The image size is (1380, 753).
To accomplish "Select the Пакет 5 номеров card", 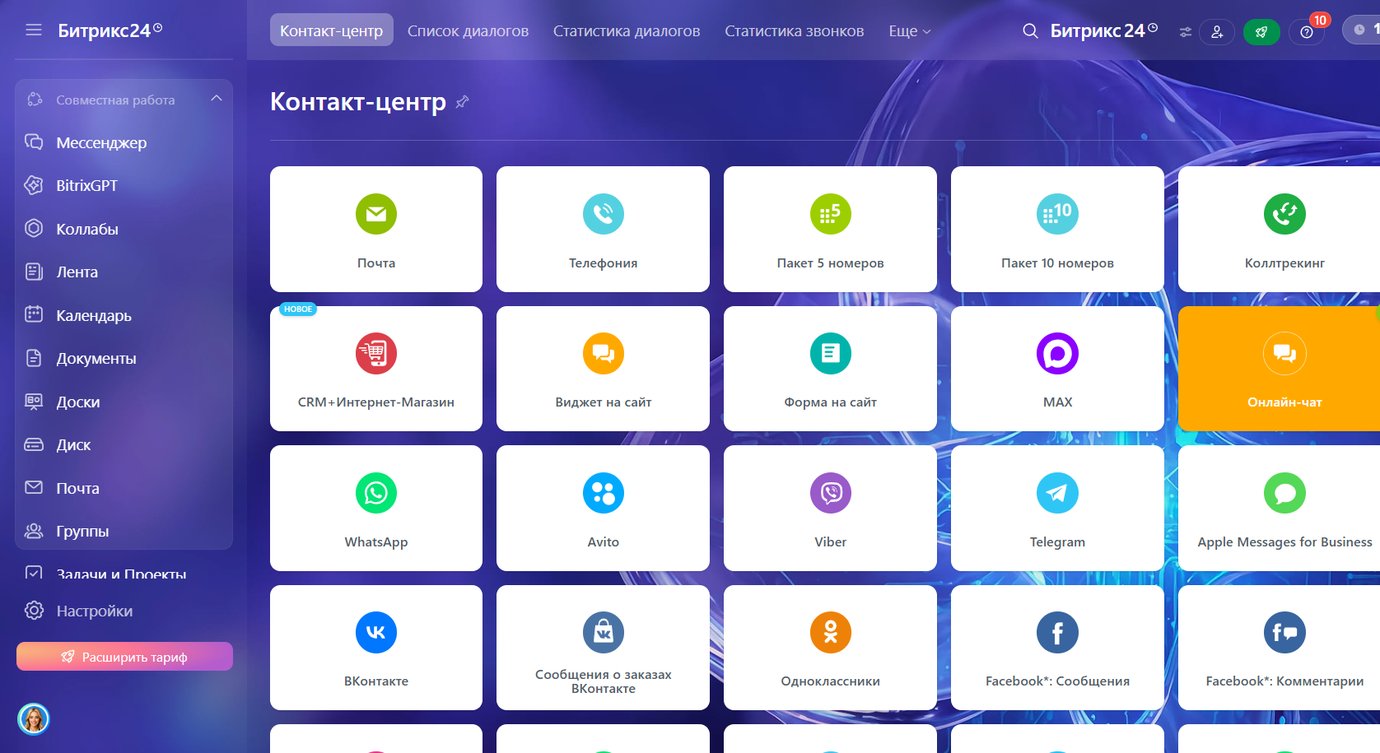I will 830,229.
